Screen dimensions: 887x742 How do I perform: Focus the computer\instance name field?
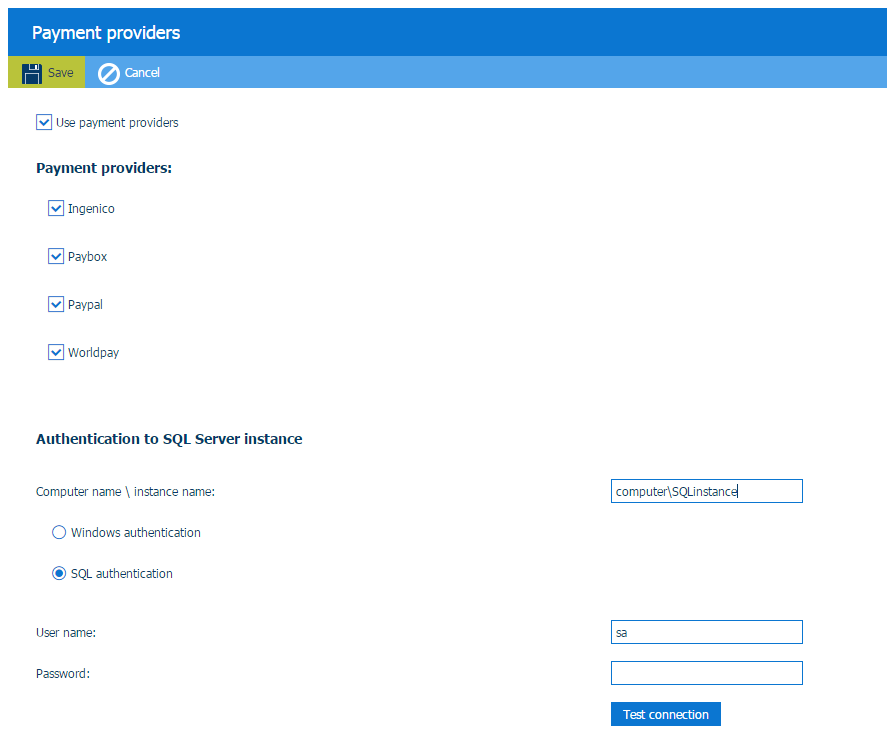pos(706,491)
